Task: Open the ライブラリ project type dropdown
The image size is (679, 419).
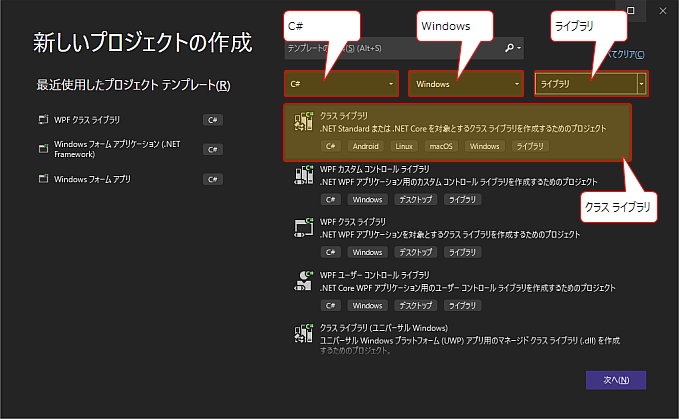Action: pos(591,84)
